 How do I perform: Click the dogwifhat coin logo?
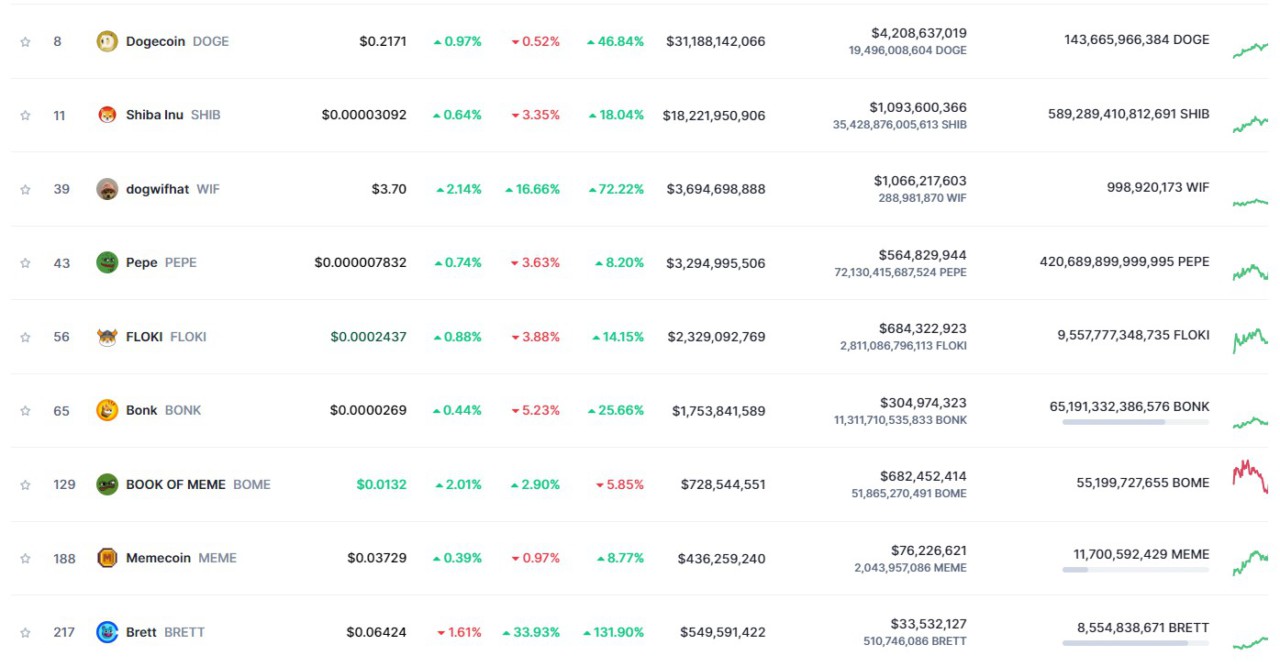(x=107, y=189)
